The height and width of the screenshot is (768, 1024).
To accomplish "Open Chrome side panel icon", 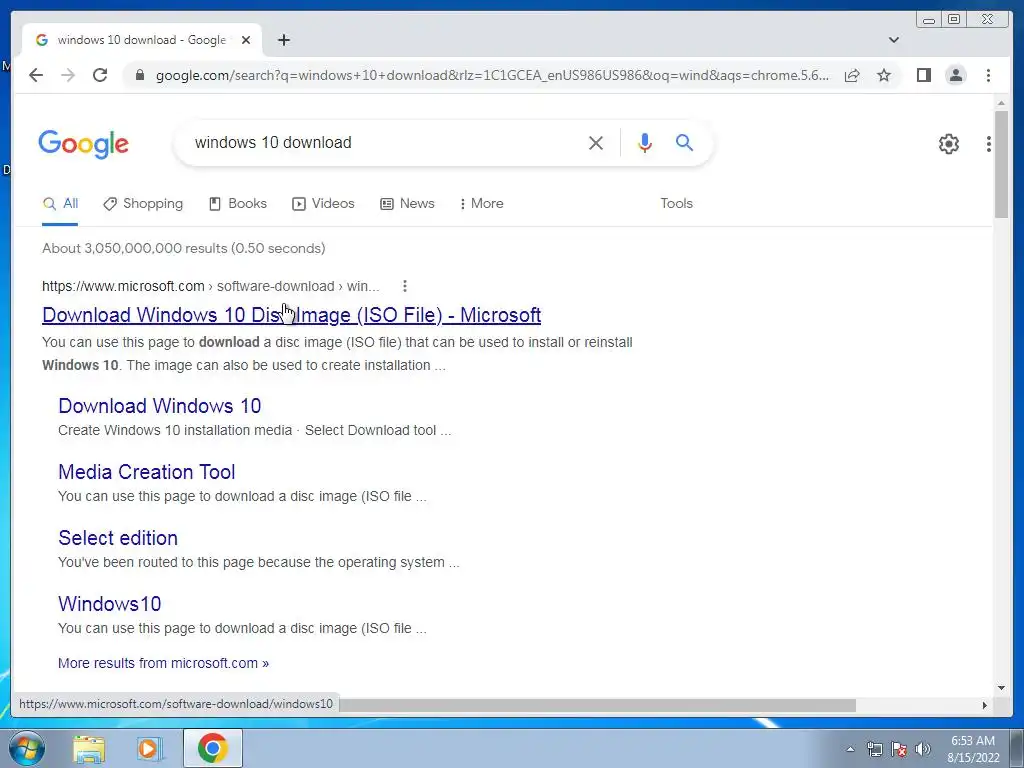I will pyautogui.click(x=923, y=75).
